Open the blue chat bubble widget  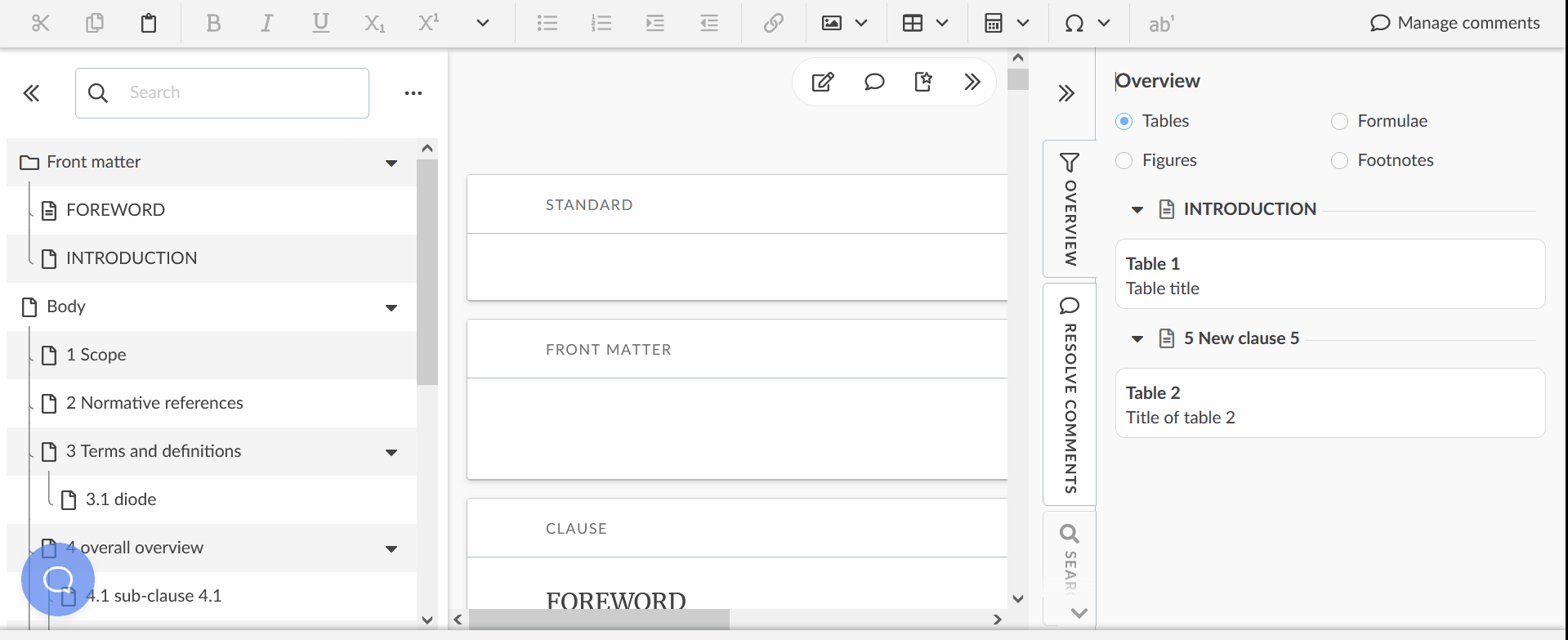click(58, 580)
